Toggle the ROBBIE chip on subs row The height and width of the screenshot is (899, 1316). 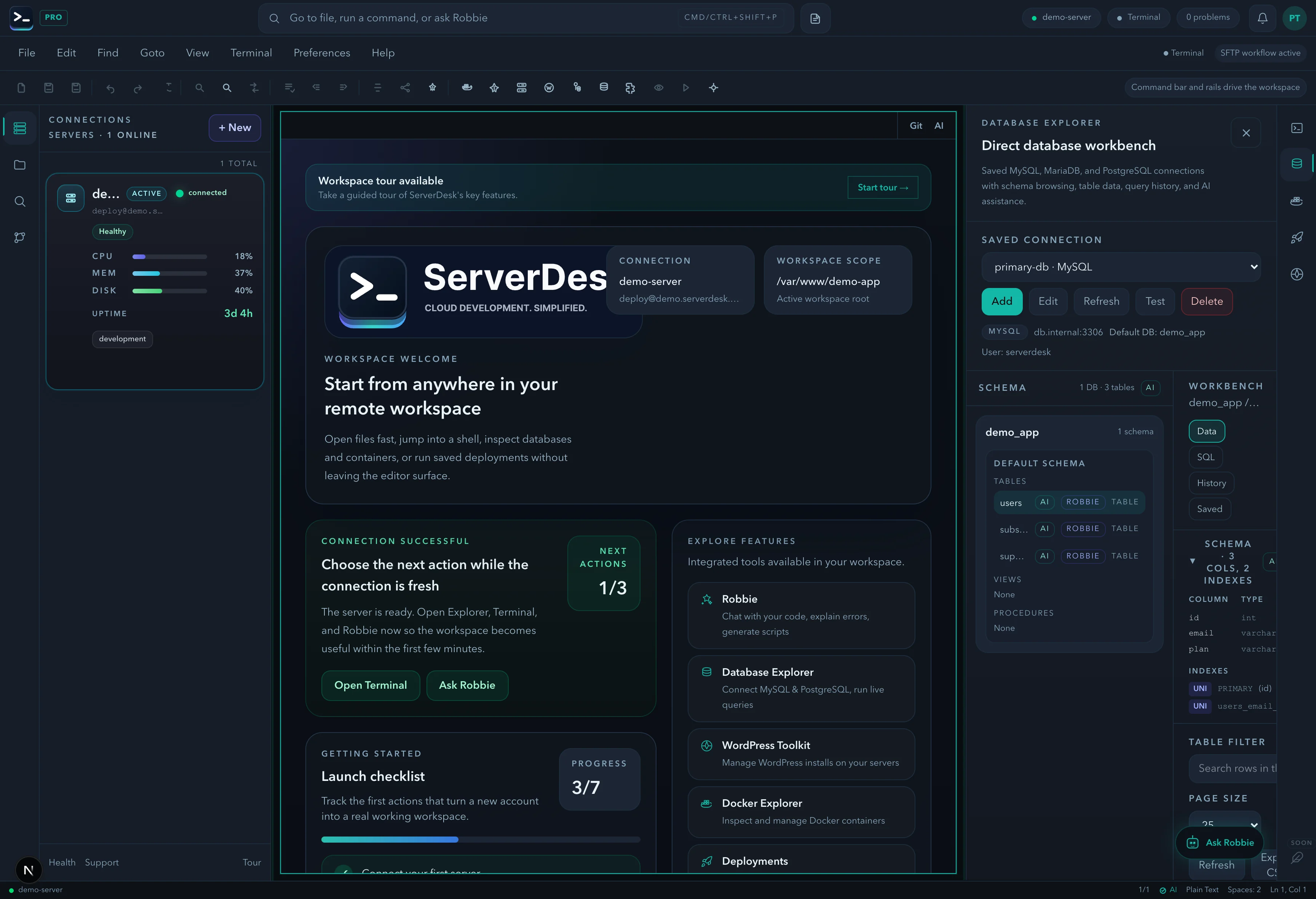pos(1083,529)
